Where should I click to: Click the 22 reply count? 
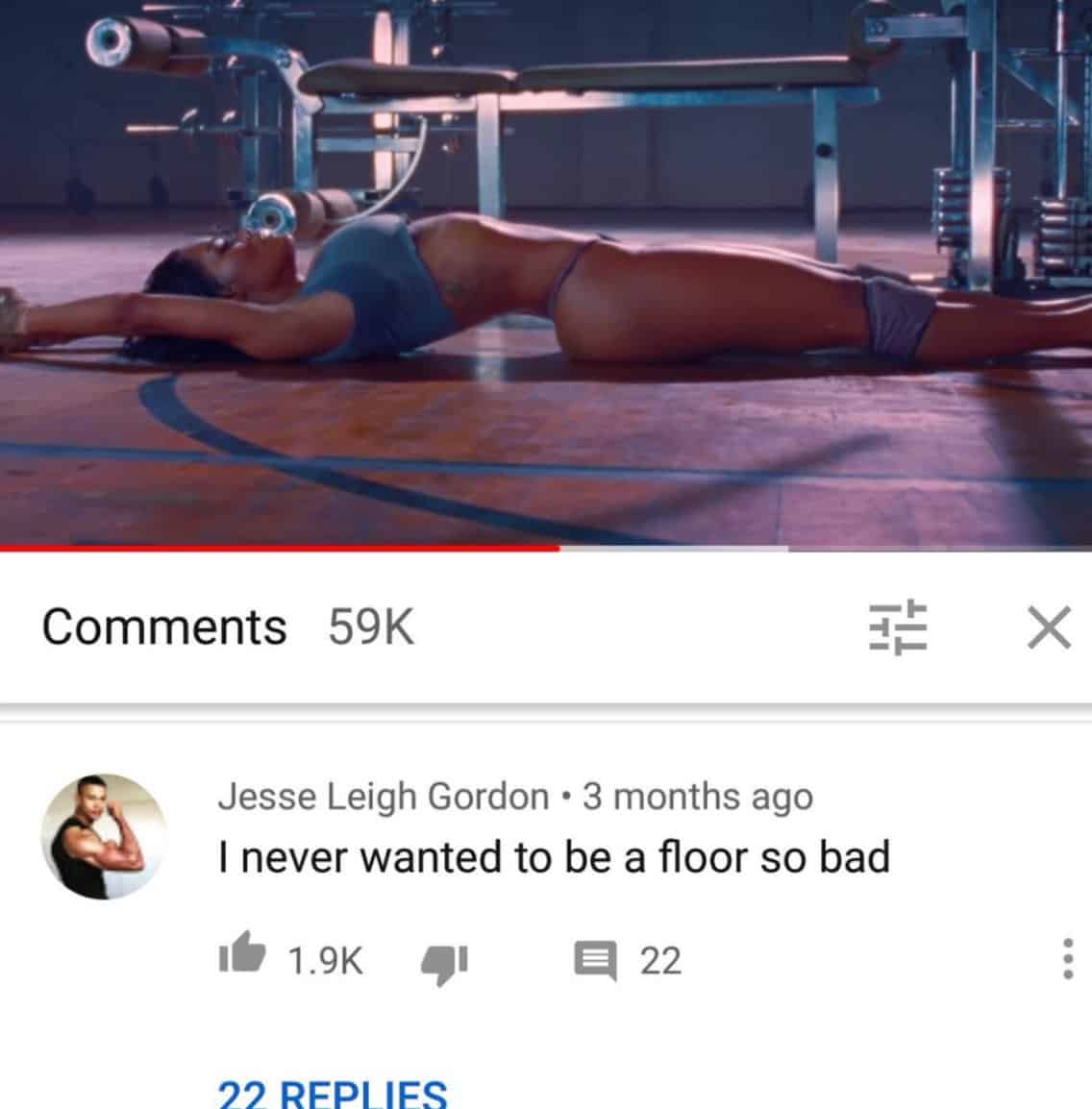point(660,960)
